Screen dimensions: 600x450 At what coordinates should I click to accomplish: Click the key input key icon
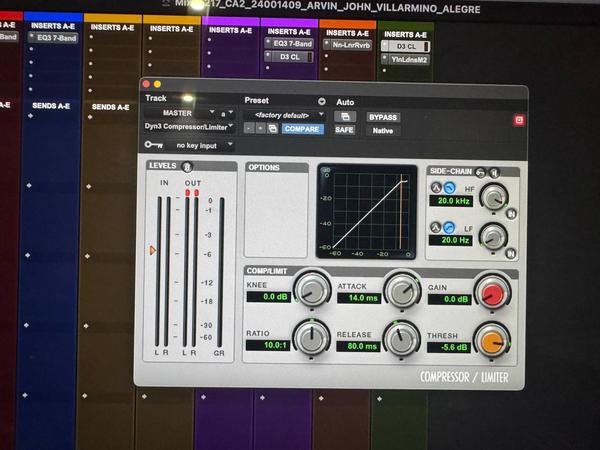152,145
